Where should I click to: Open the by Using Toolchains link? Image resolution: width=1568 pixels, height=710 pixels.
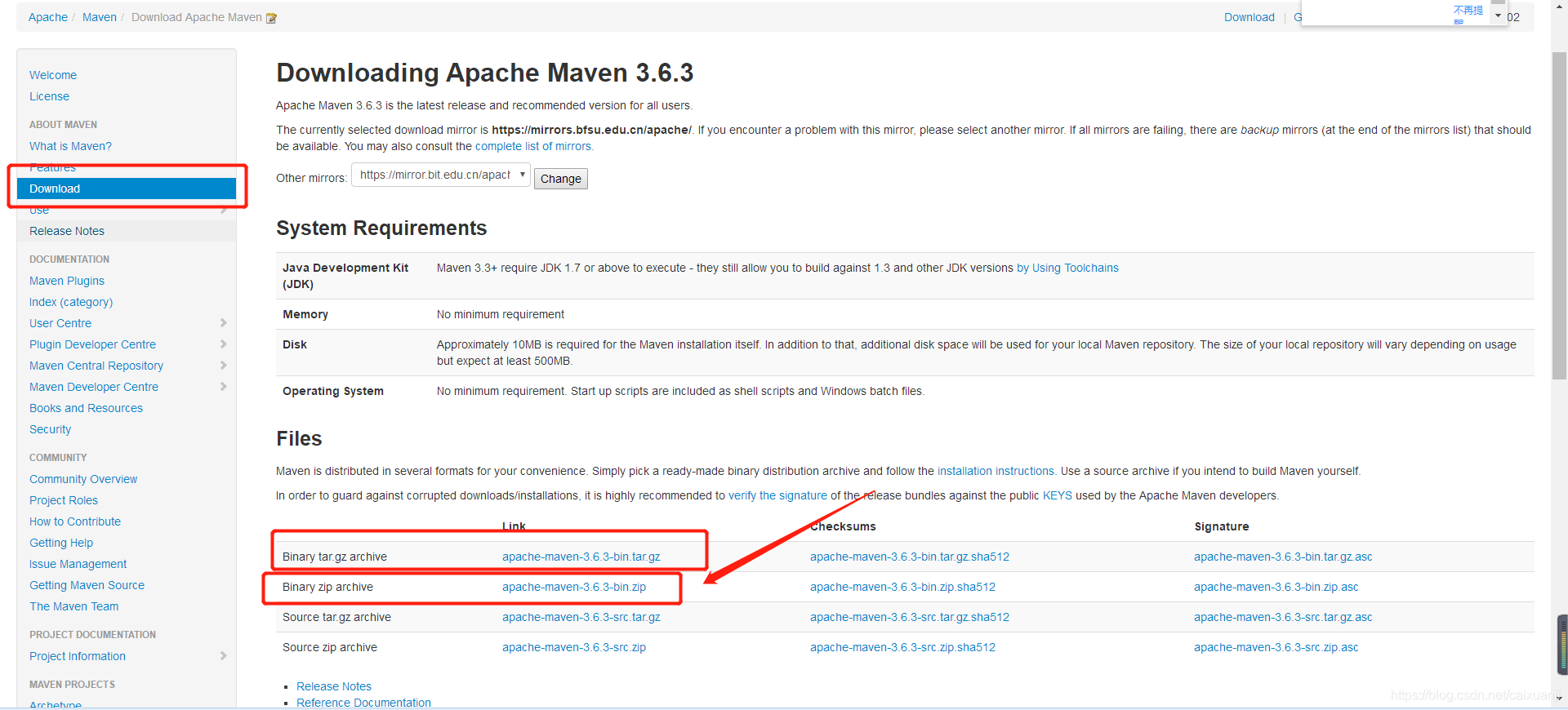pos(1067,268)
